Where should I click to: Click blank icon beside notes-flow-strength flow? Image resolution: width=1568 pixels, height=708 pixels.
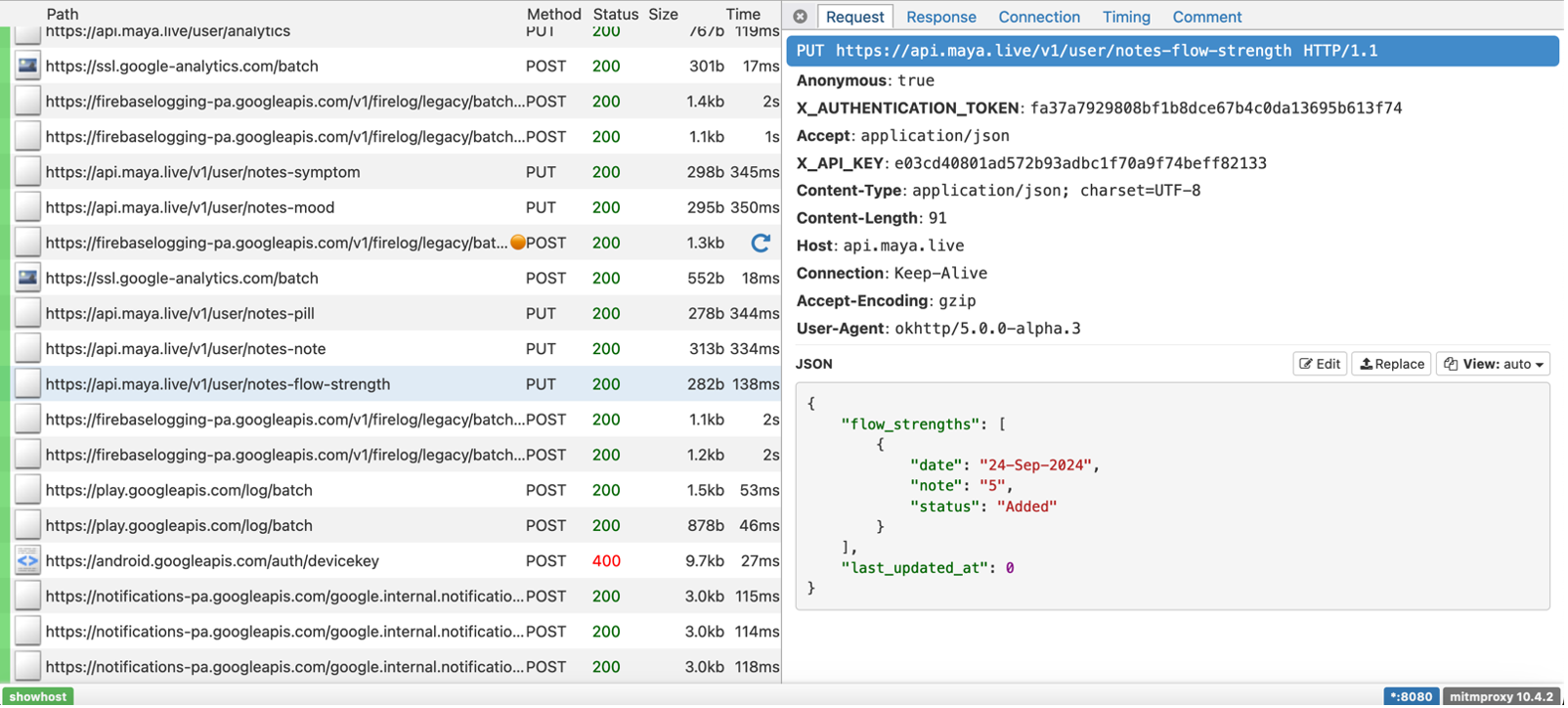tap(27, 384)
